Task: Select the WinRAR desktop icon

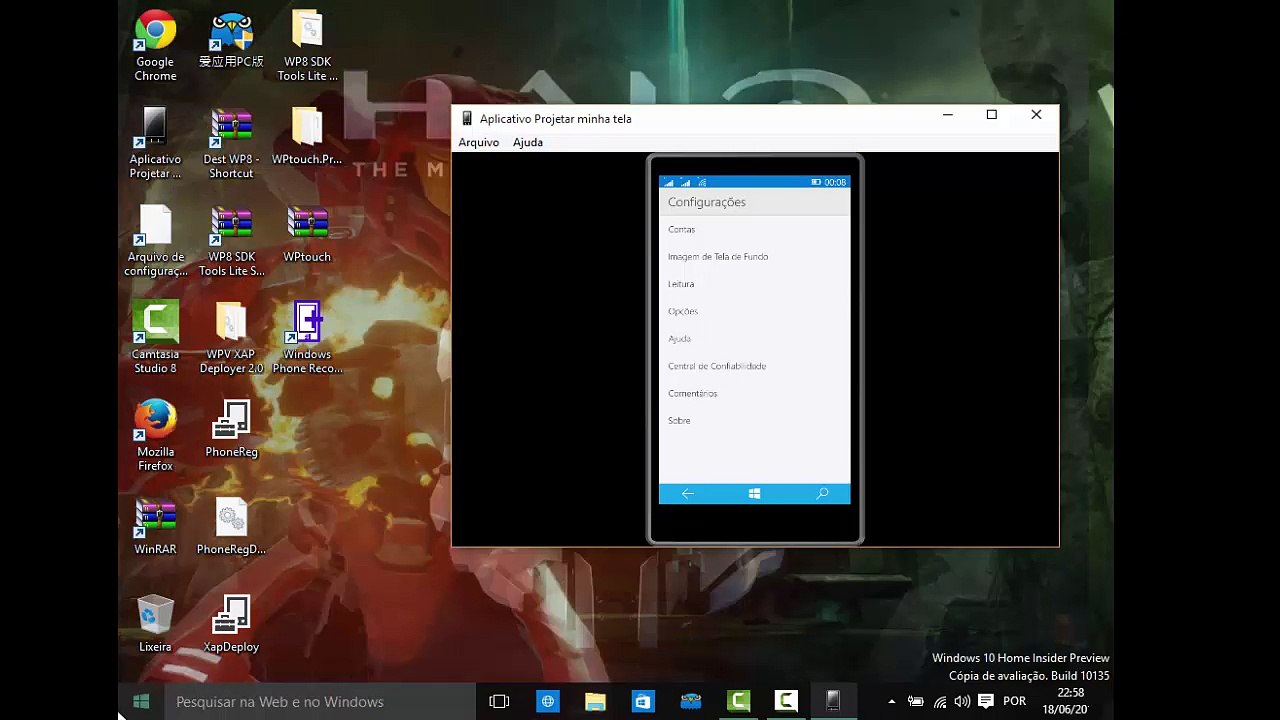Action: coord(155,527)
